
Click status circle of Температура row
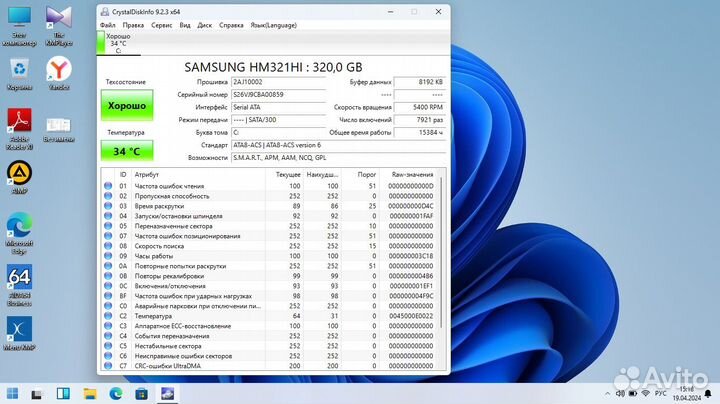tap(108, 316)
